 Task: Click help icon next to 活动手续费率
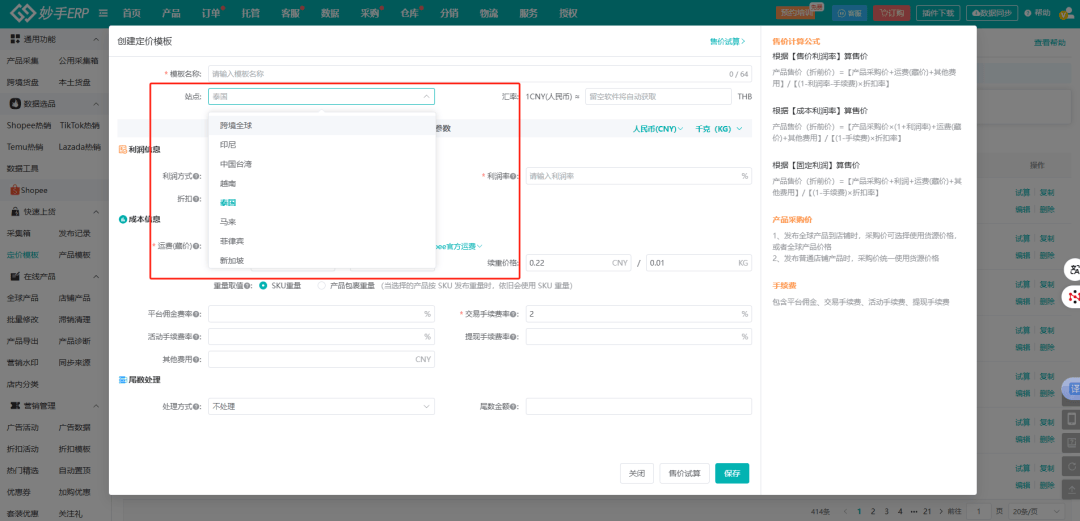pyautogui.click(x=197, y=337)
